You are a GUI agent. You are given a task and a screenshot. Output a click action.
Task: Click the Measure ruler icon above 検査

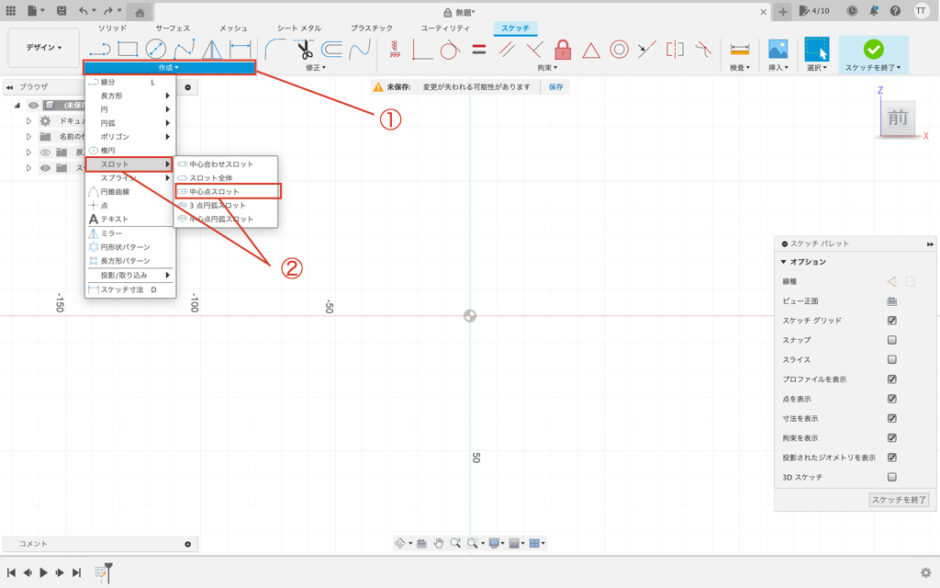click(740, 49)
